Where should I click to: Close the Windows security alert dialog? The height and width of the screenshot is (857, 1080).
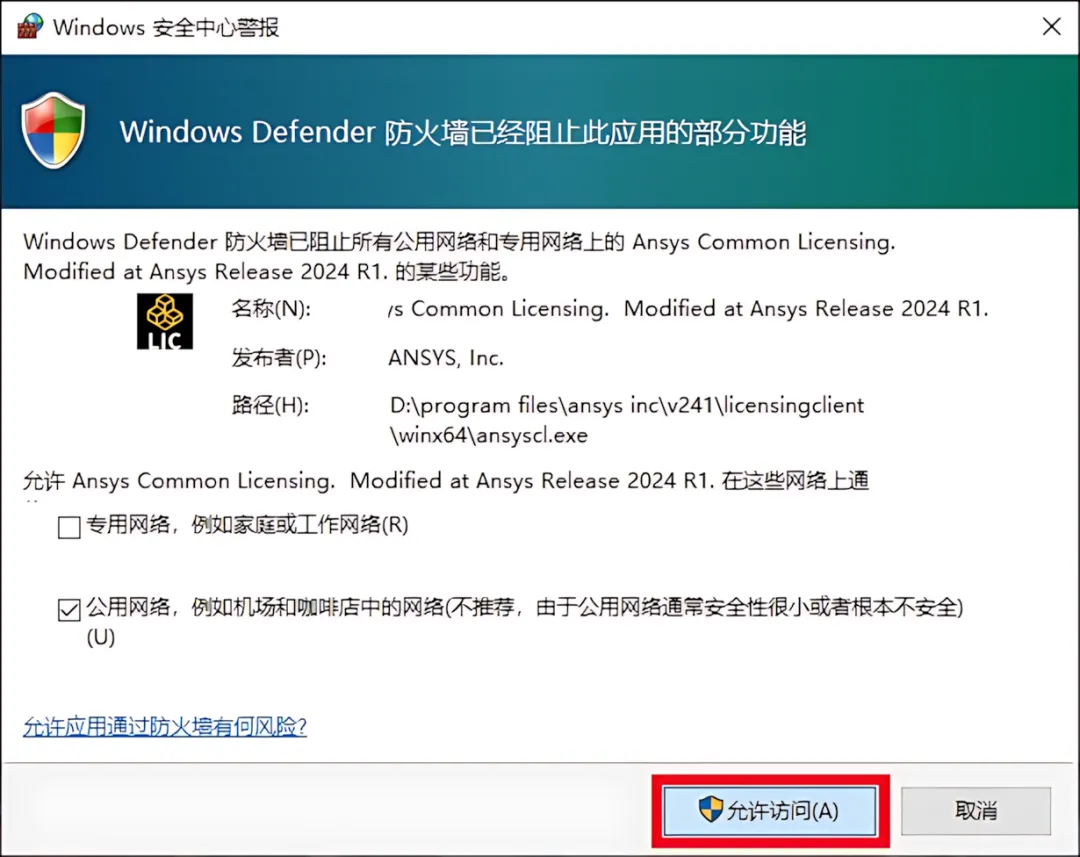pyautogui.click(x=1051, y=27)
